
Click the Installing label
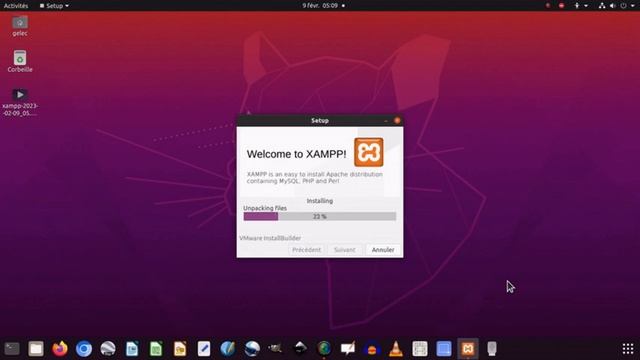point(320,201)
